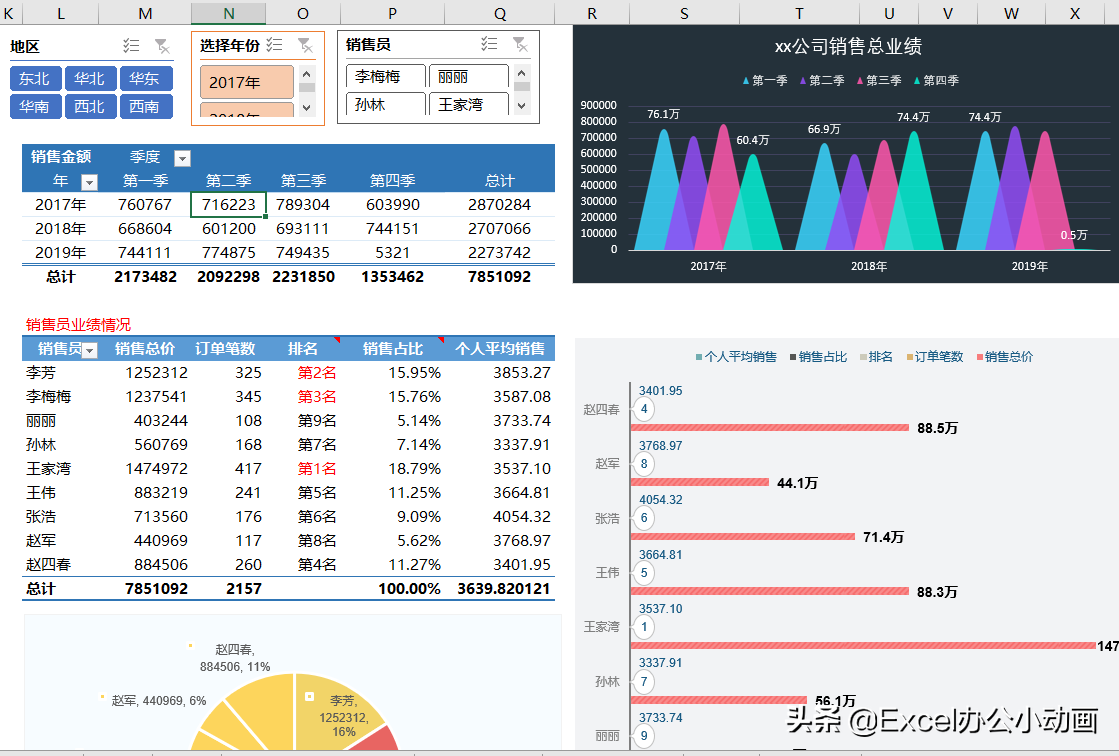Image resolution: width=1119 pixels, height=756 pixels.
Task: Click 第二季 legend entry in chart
Action: [x=821, y=81]
